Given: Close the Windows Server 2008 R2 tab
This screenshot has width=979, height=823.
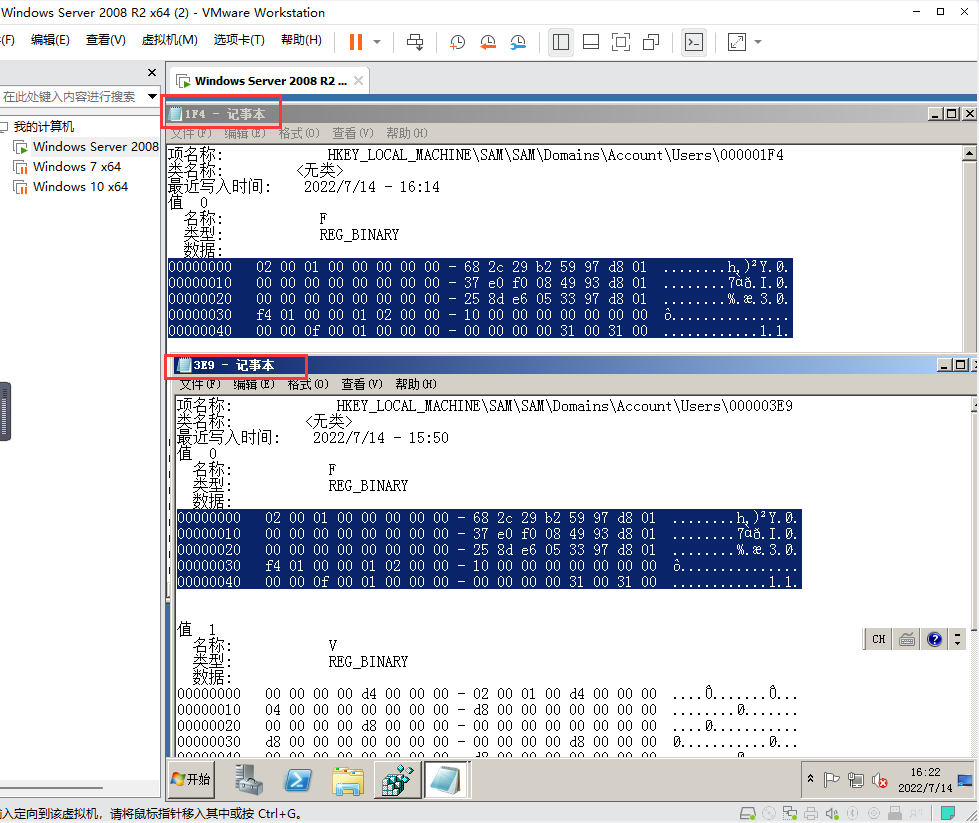Looking at the screenshot, I should click(x=358, y=81).
